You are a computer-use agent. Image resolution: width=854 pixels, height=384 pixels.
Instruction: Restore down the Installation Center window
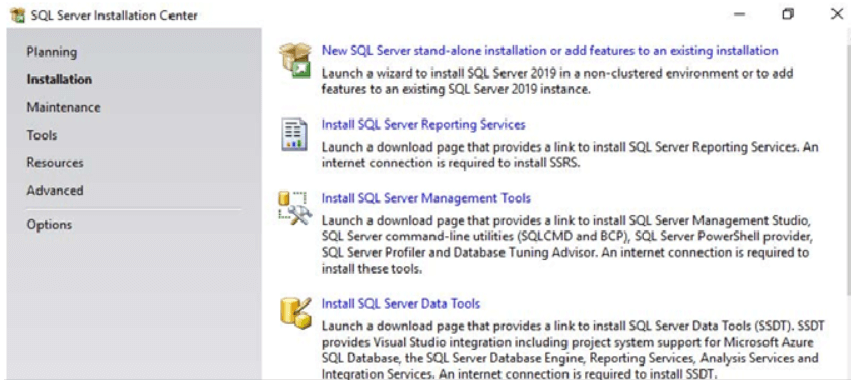coord(788,15)
